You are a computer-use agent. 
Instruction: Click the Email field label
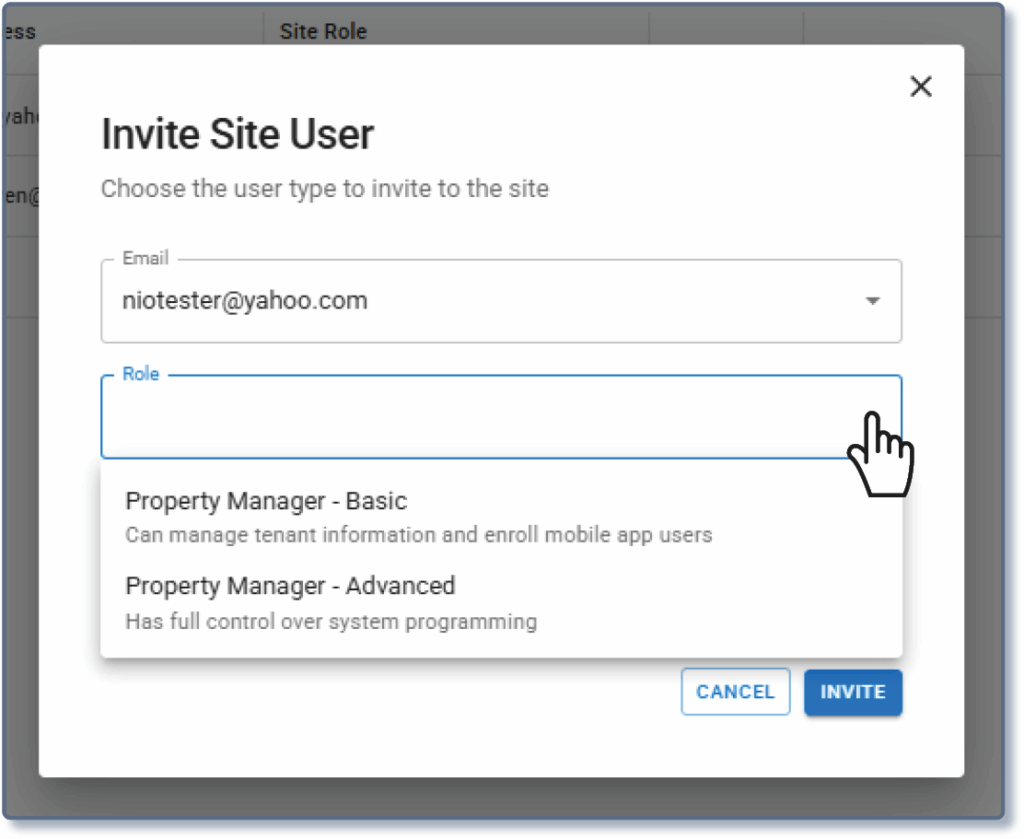click(x=145, y=259)
